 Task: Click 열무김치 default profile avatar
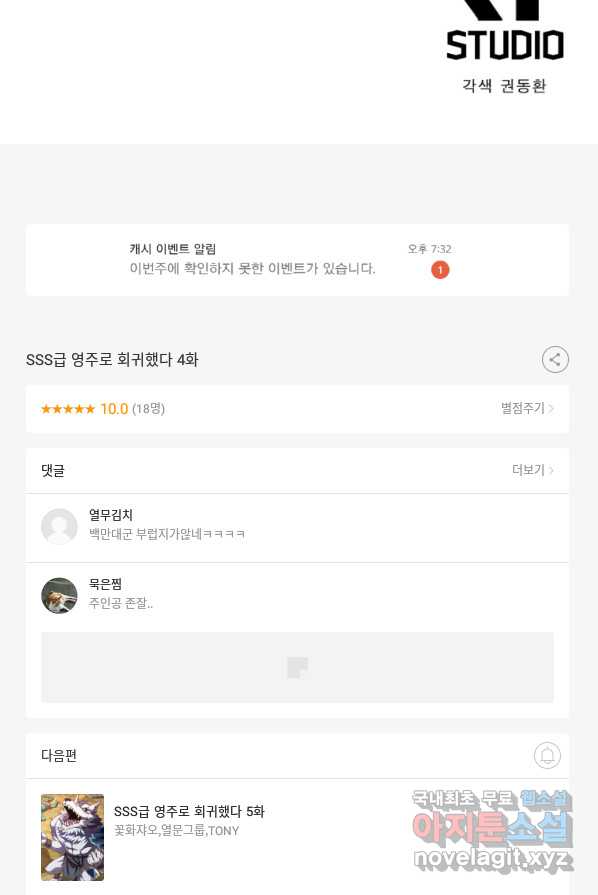[x=59, y=526]
